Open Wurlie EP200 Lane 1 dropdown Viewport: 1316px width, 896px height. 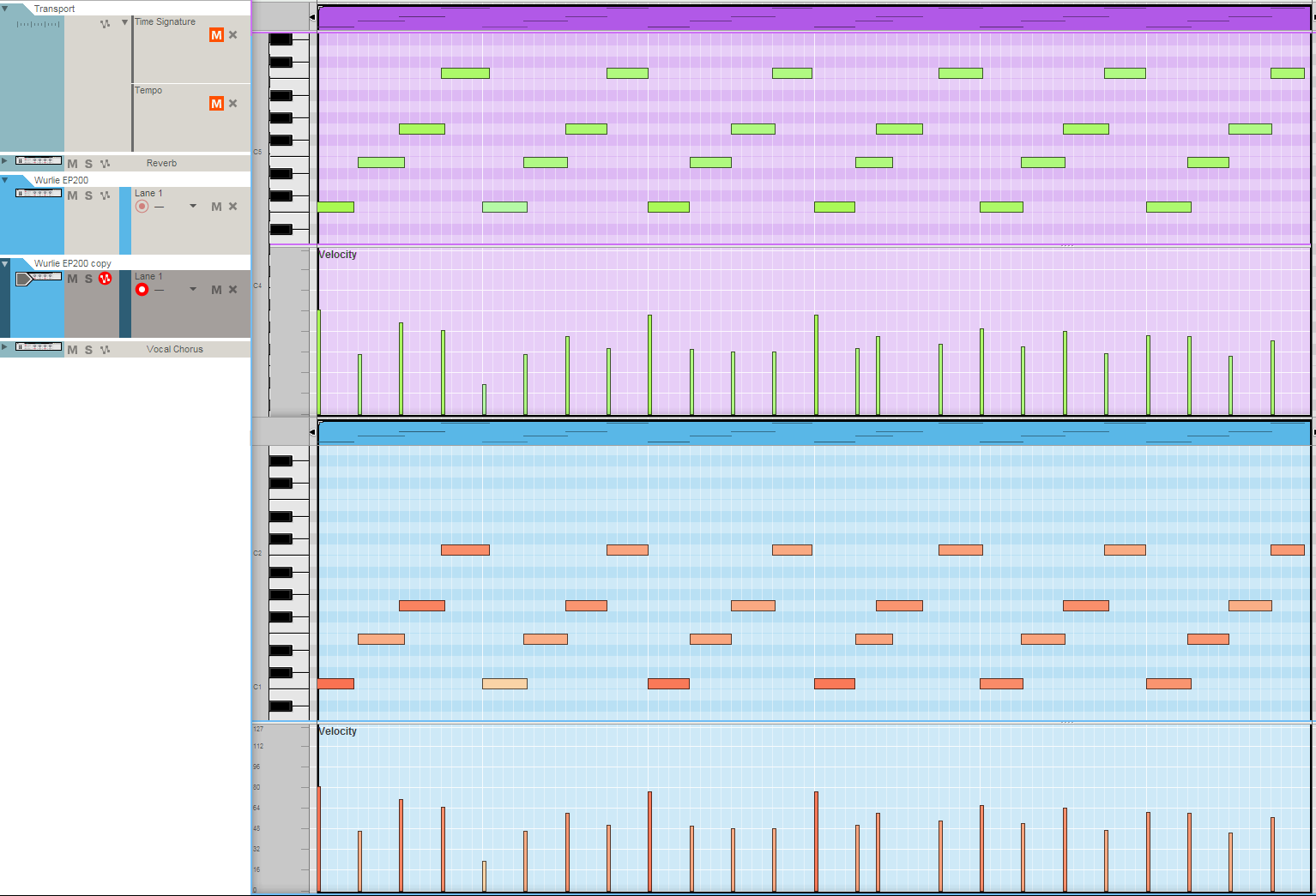tap(193, 206)
